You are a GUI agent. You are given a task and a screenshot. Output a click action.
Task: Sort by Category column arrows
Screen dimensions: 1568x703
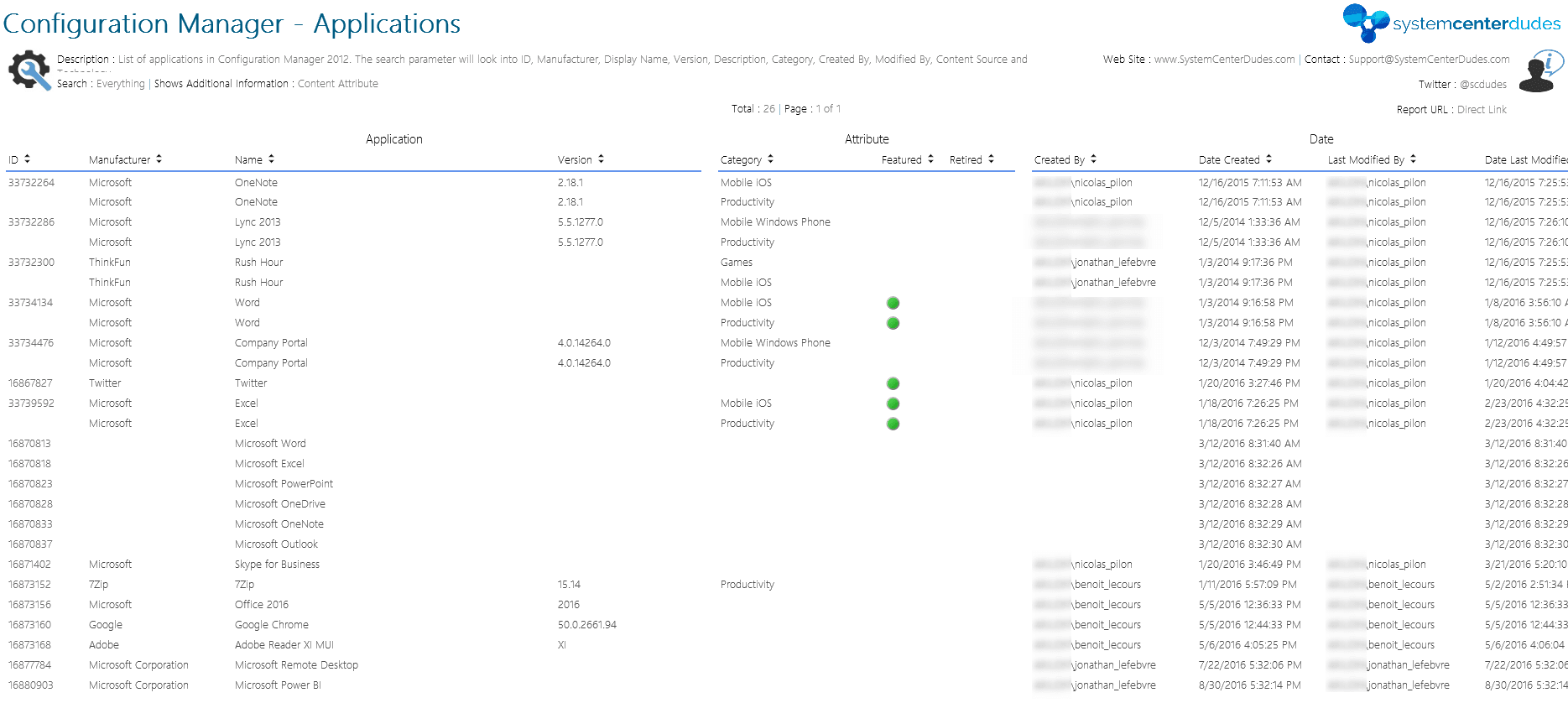click(x=770, y=159)
